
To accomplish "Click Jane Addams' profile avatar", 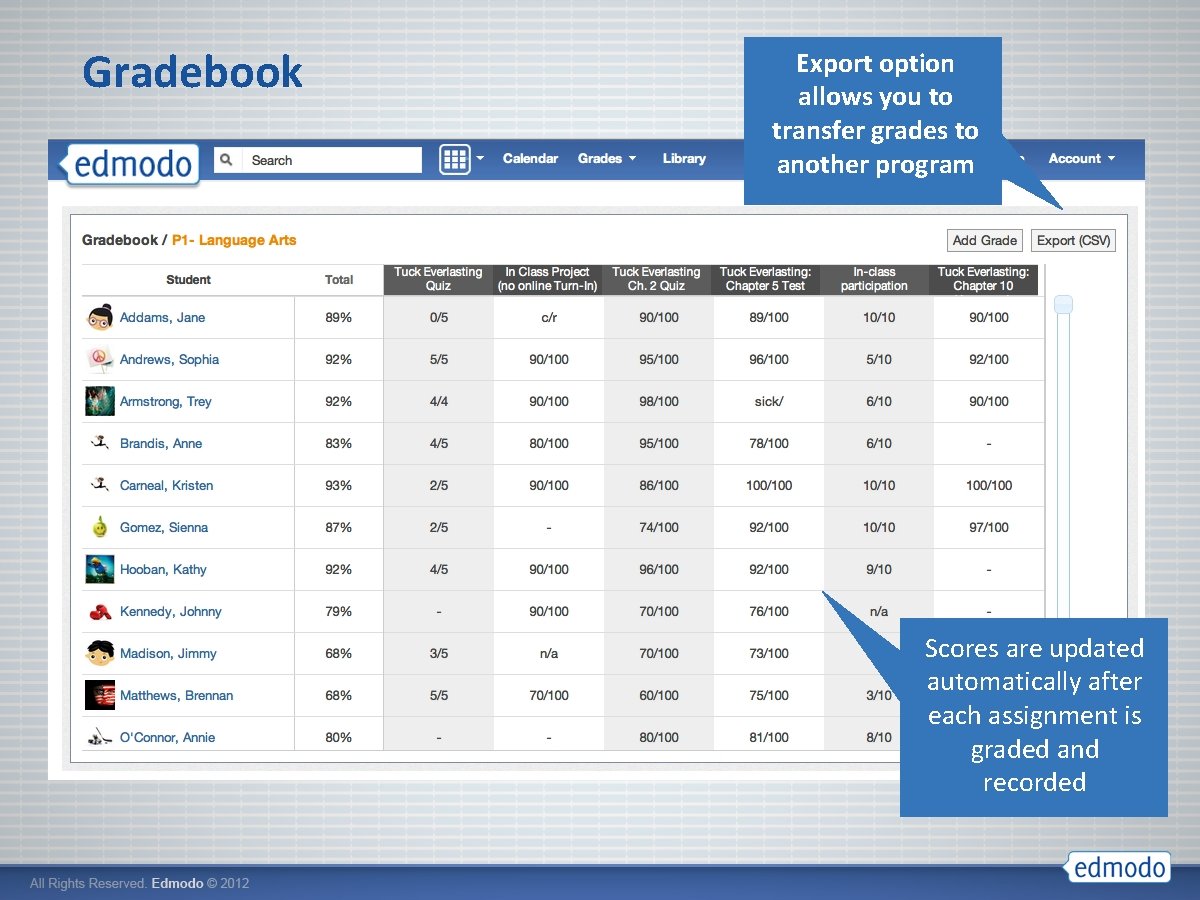I will click(x=100, y=317).
